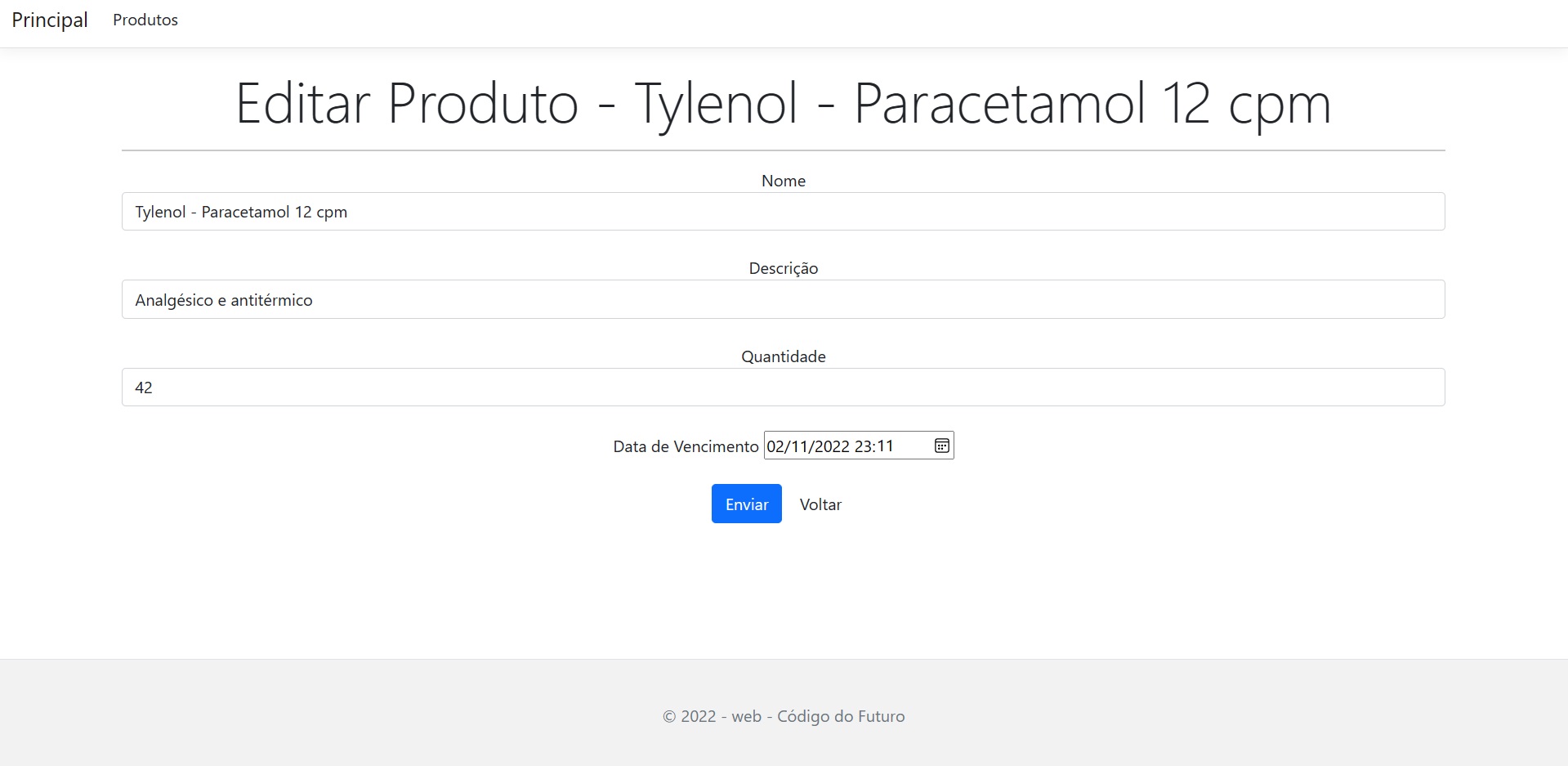
Task: Click the page heading Editar Produto
Action: coord(783,104)
